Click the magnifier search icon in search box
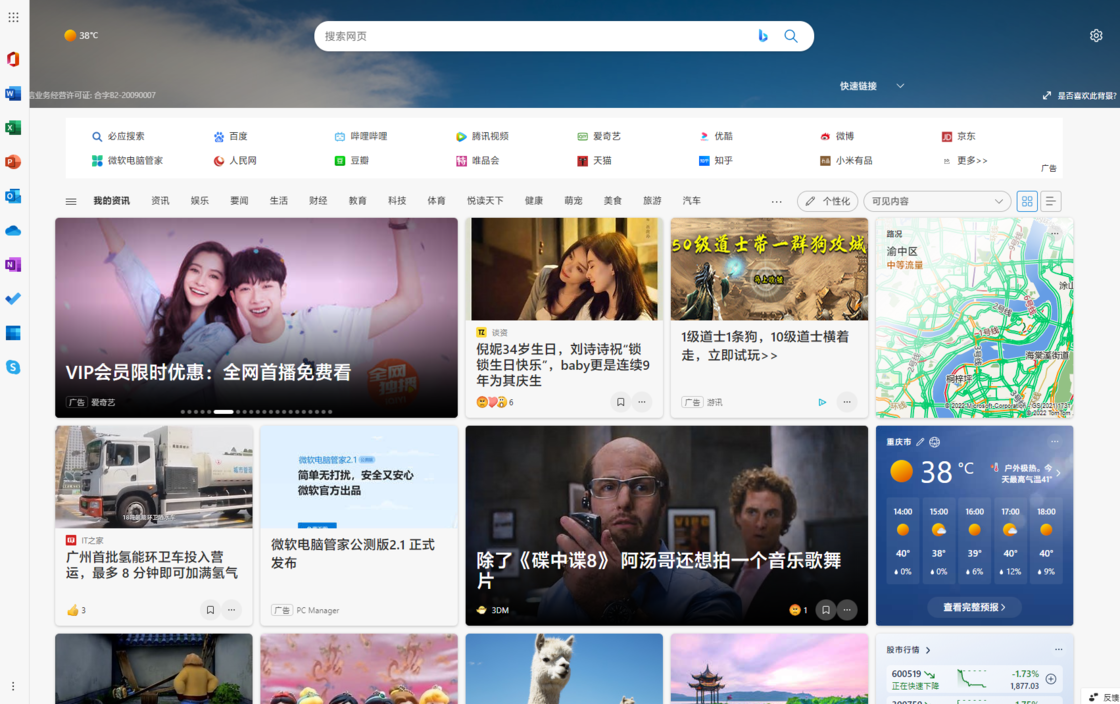The height and width of the screenshot is (704, 1120). tap(791, 36)
